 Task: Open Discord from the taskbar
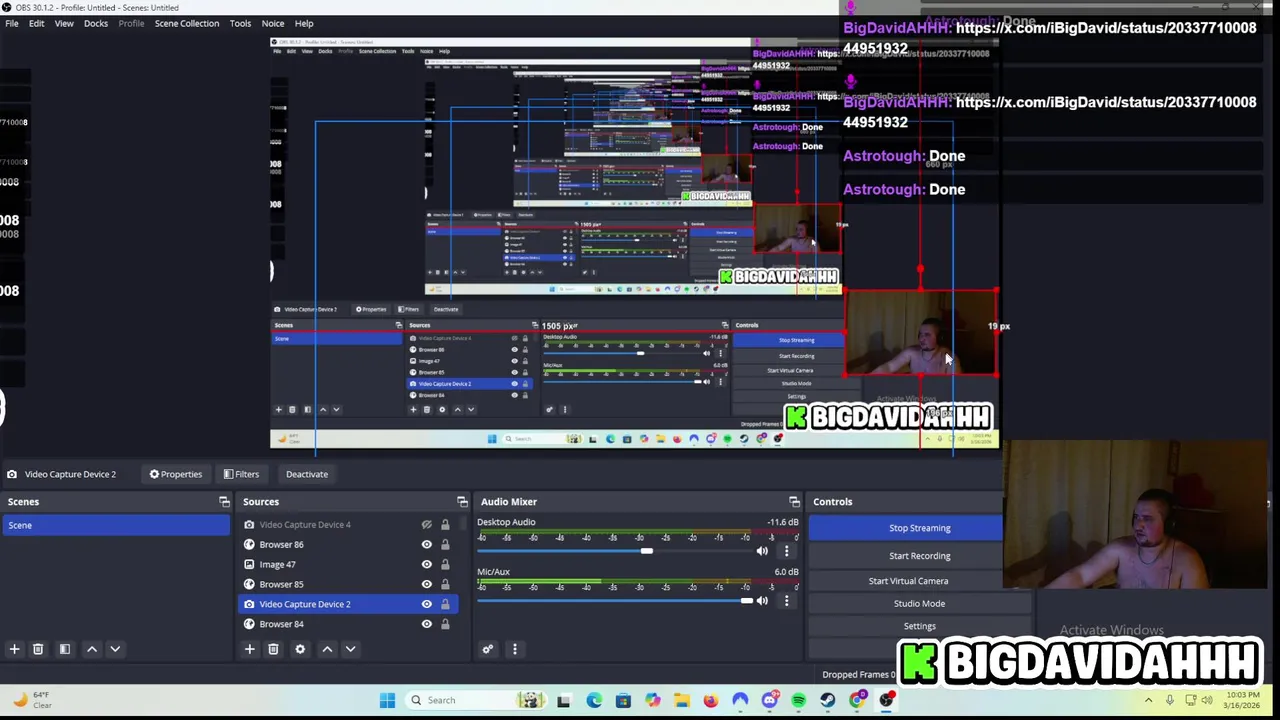click(769, 700)
